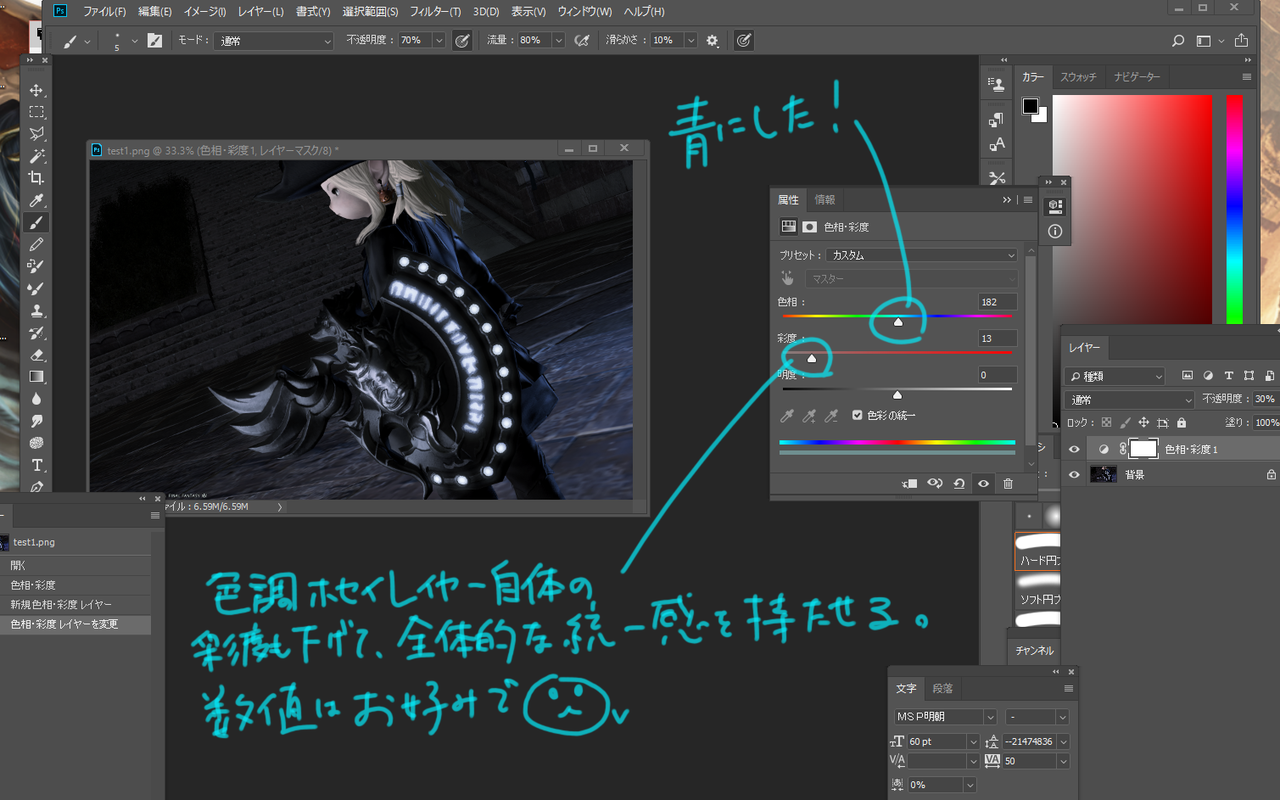Open the ファイル(F) menu
Viewport: 1280px width, 800px height.
click(x=104, y=12)
